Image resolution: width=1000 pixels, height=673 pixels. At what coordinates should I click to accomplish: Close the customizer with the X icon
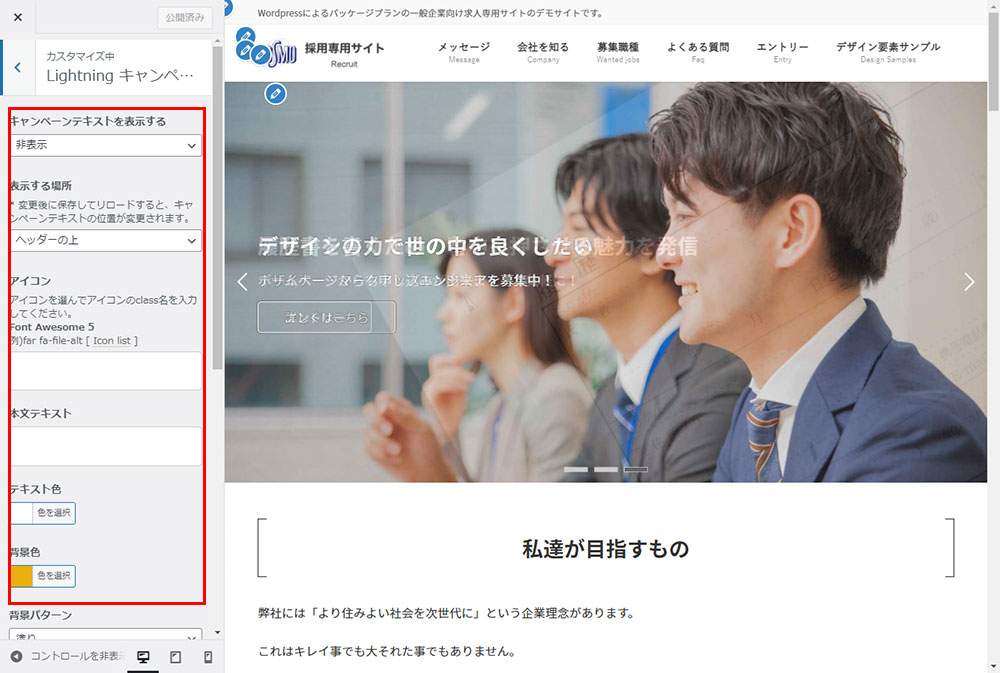17,18
